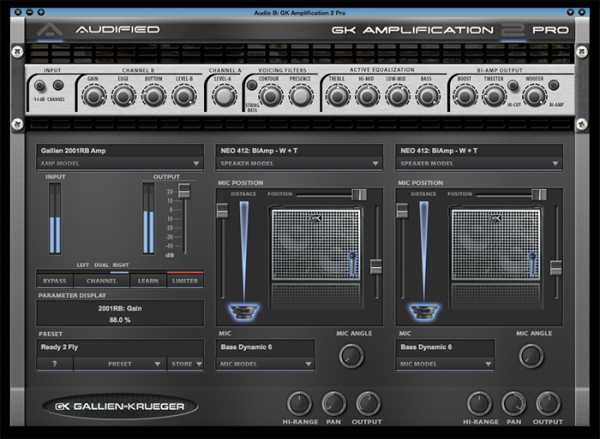Toggle the Hi-Cut switch

pos(513,85)
